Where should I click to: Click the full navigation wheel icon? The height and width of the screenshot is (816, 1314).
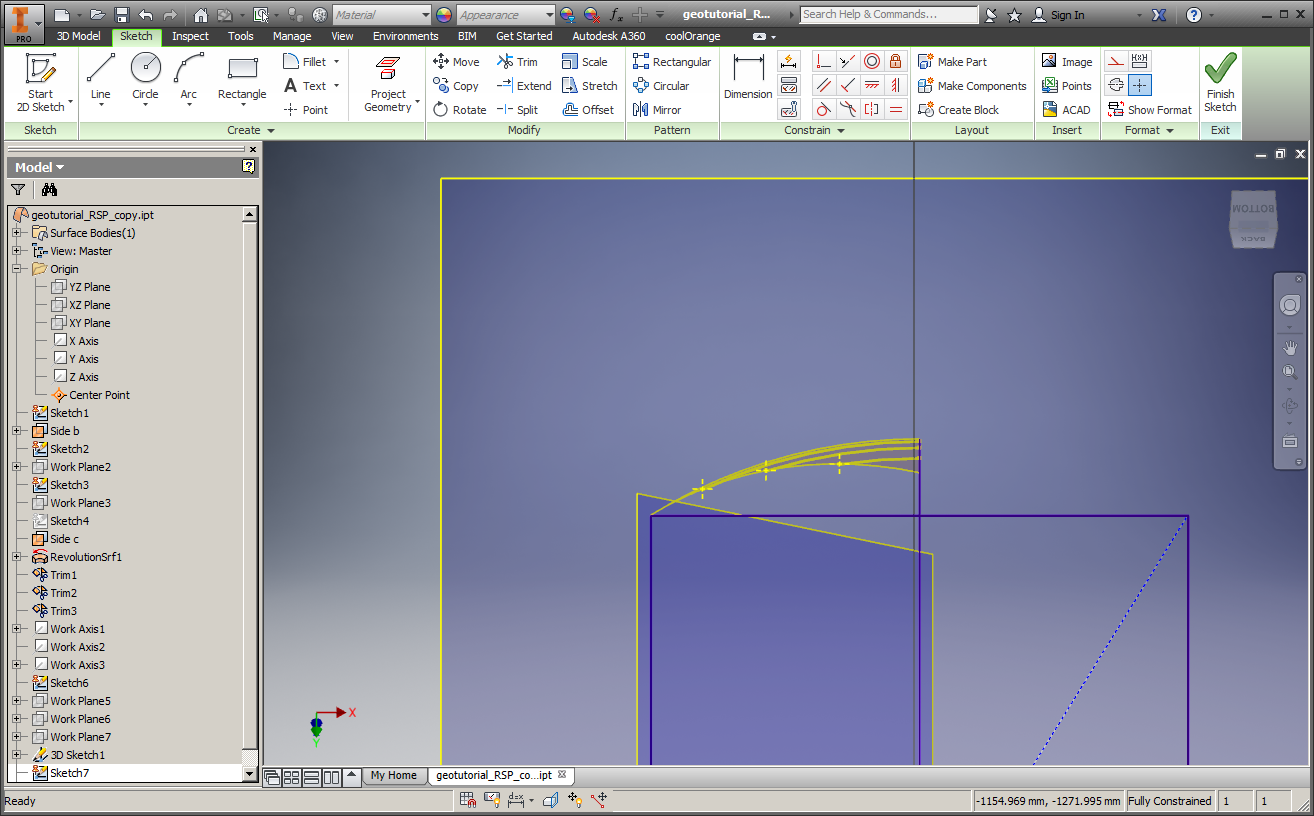1289,306
